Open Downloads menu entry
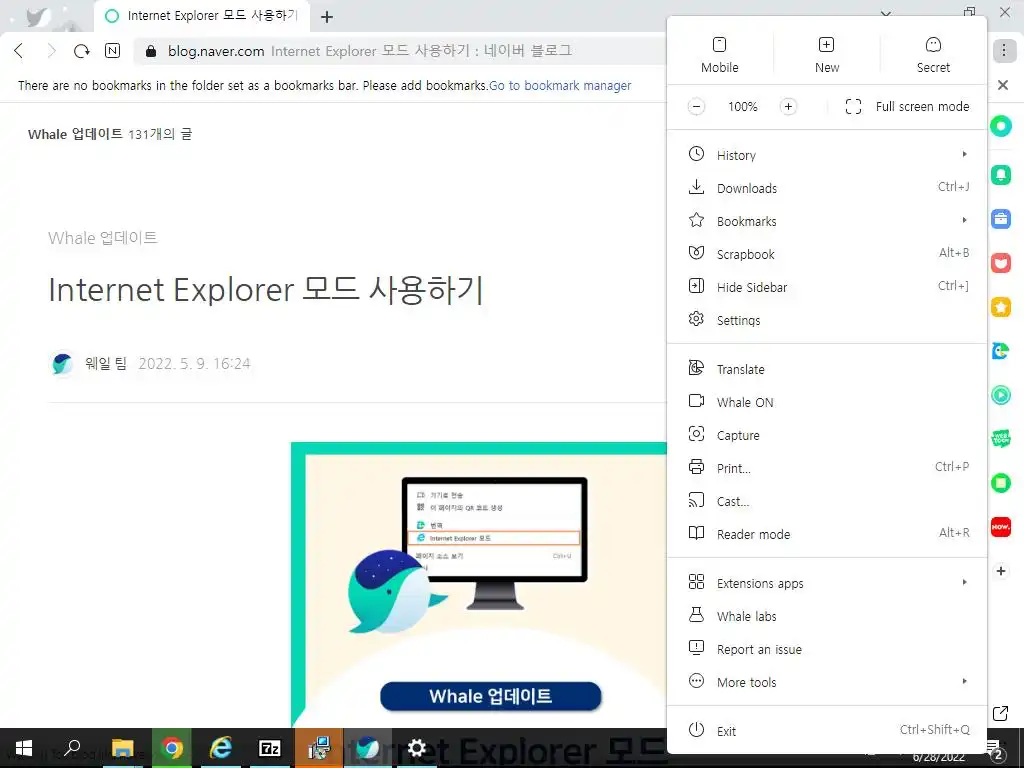 [x=827, y=188]
